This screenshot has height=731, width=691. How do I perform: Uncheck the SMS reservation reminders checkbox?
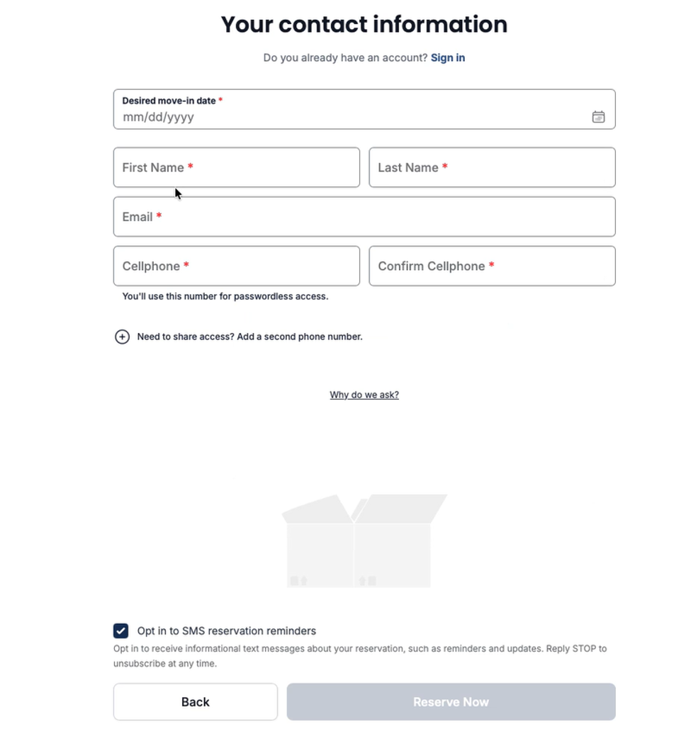pyautogui.click(x=121, y=631)
